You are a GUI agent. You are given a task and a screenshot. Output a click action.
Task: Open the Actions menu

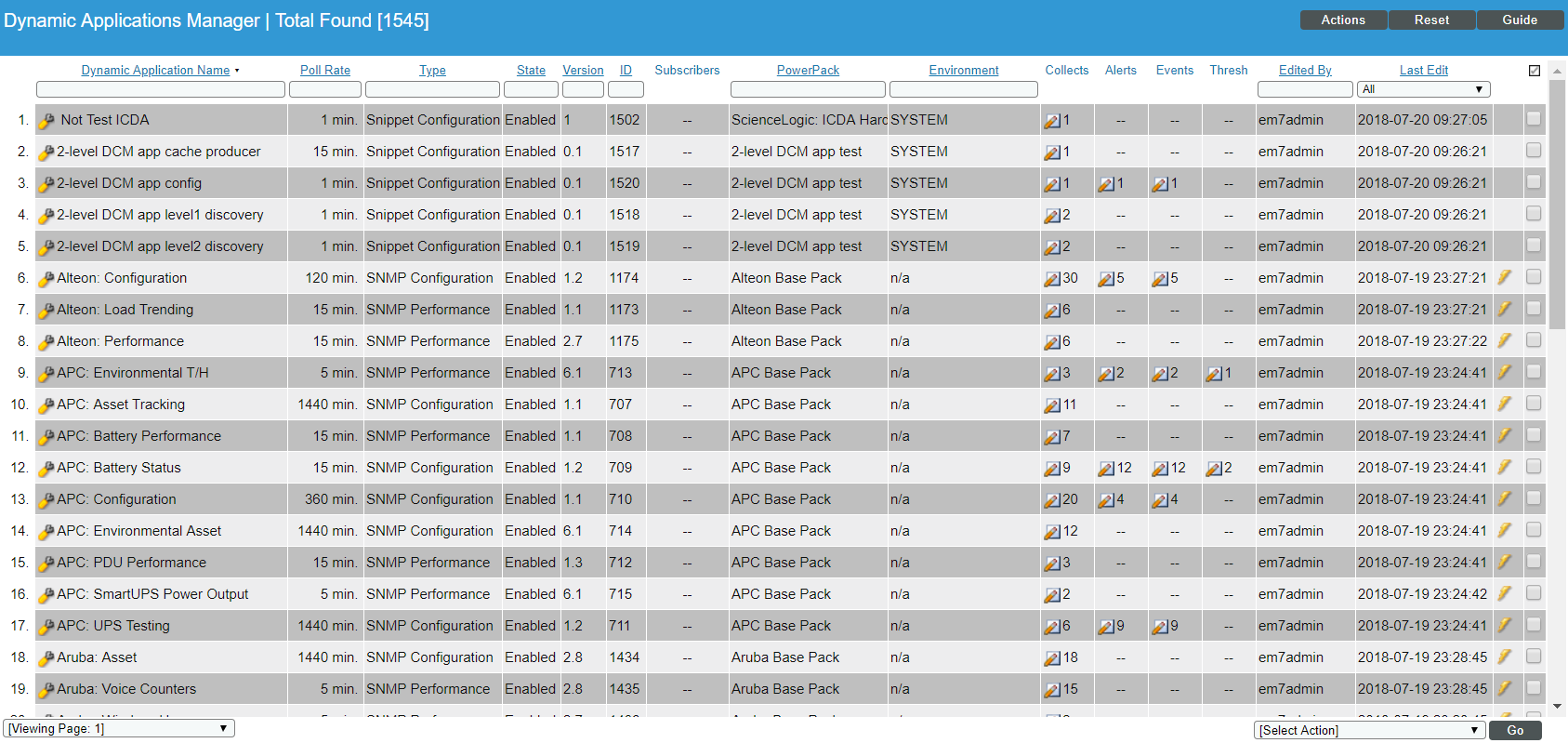(1343, 20)
